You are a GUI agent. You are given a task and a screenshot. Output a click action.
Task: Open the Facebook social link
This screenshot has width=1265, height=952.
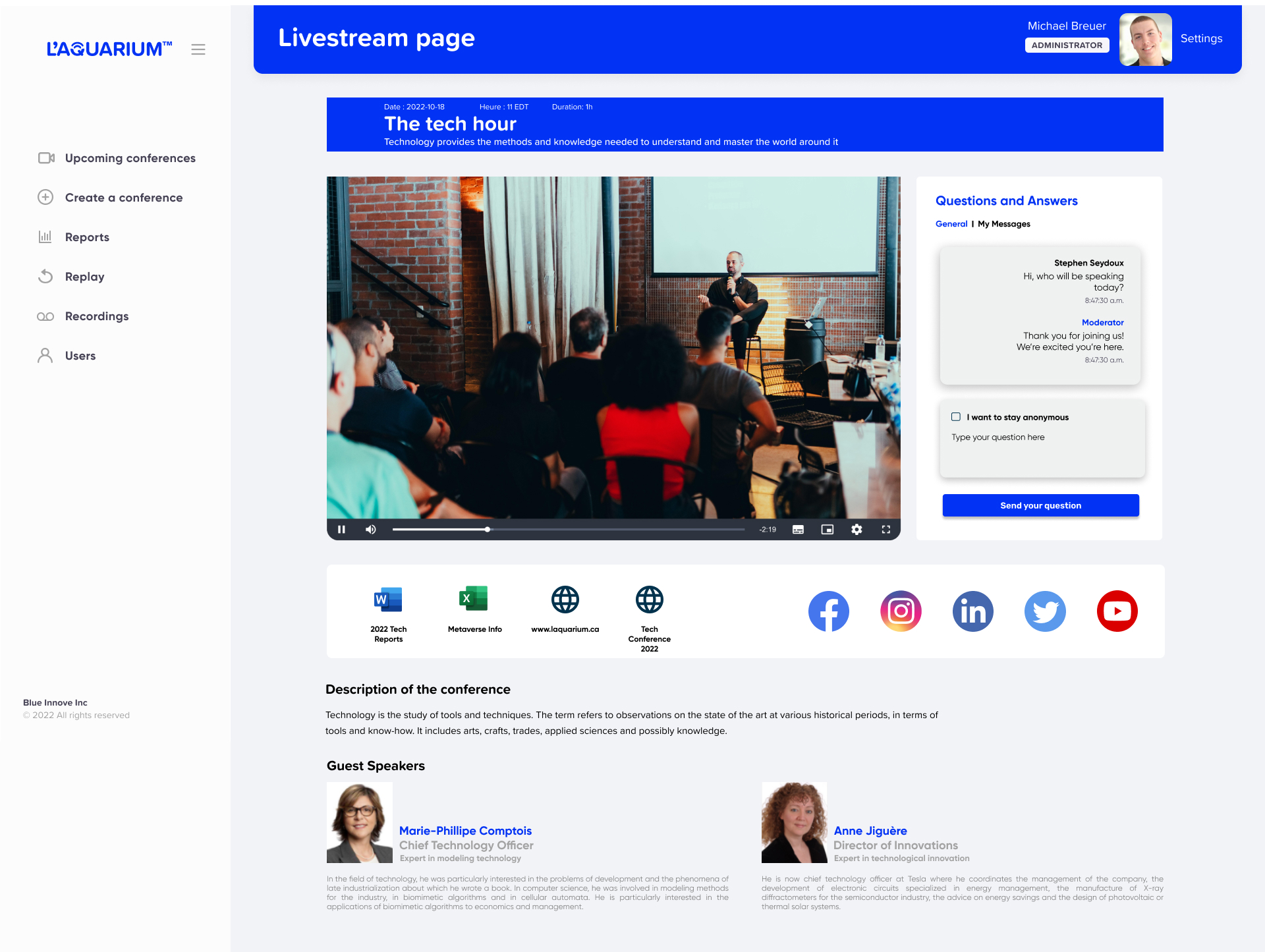(829, 611)
